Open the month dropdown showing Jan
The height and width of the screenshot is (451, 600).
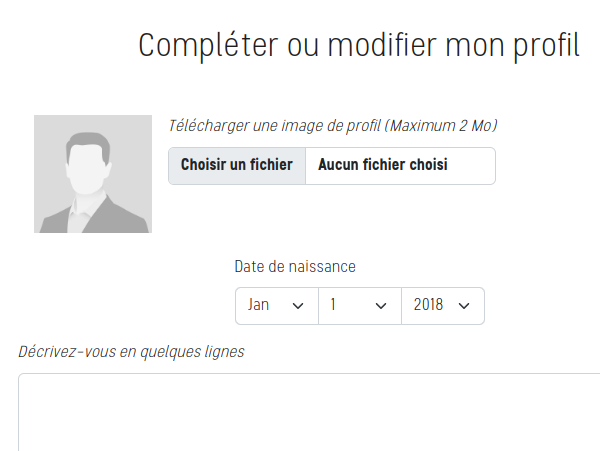pyautogui.click(x=276, y=306)
